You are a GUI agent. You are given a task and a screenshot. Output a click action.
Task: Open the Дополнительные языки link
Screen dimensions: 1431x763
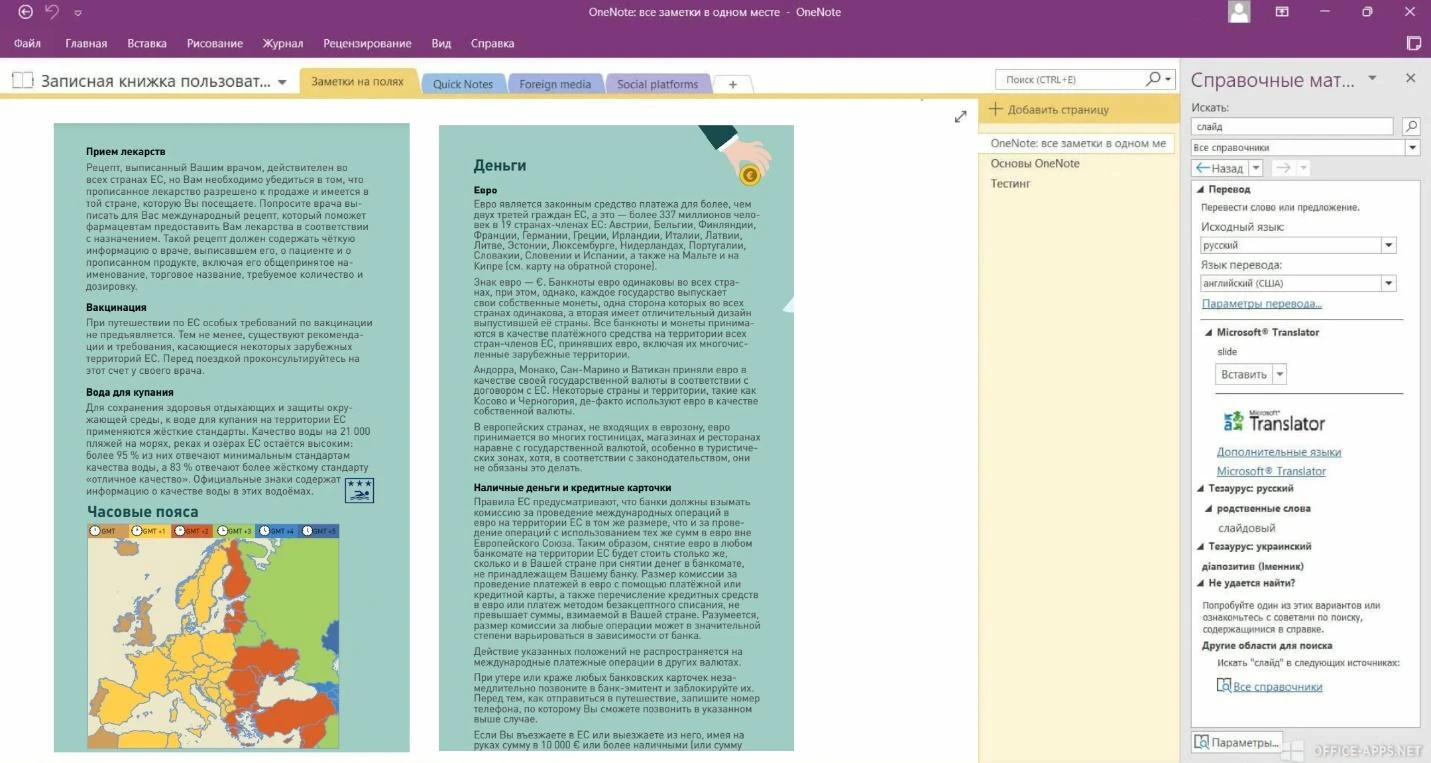tap(1279, 452)
